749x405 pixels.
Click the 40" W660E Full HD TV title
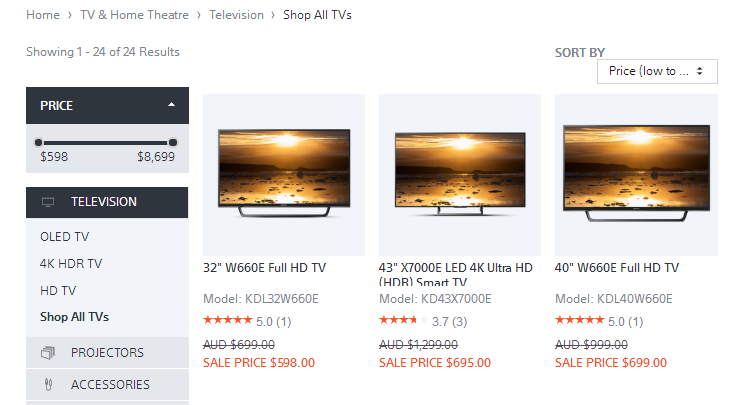[x=617, y=268]
